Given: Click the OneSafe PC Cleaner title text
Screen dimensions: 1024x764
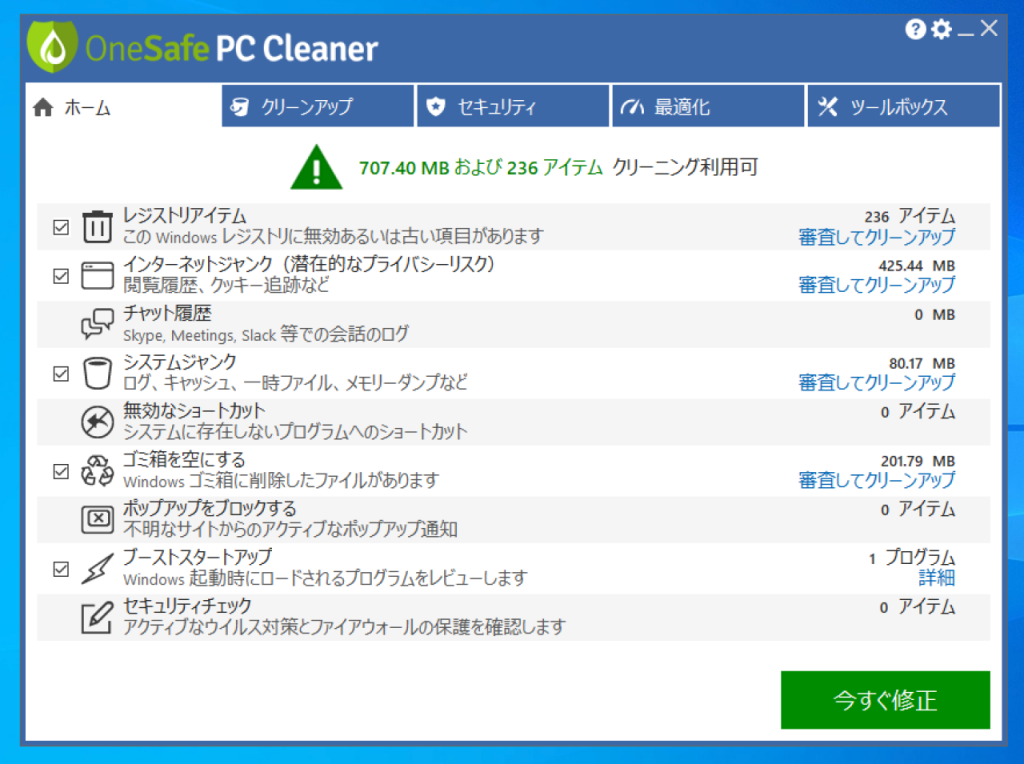Looking at the screenshot, I should point(232,48).
